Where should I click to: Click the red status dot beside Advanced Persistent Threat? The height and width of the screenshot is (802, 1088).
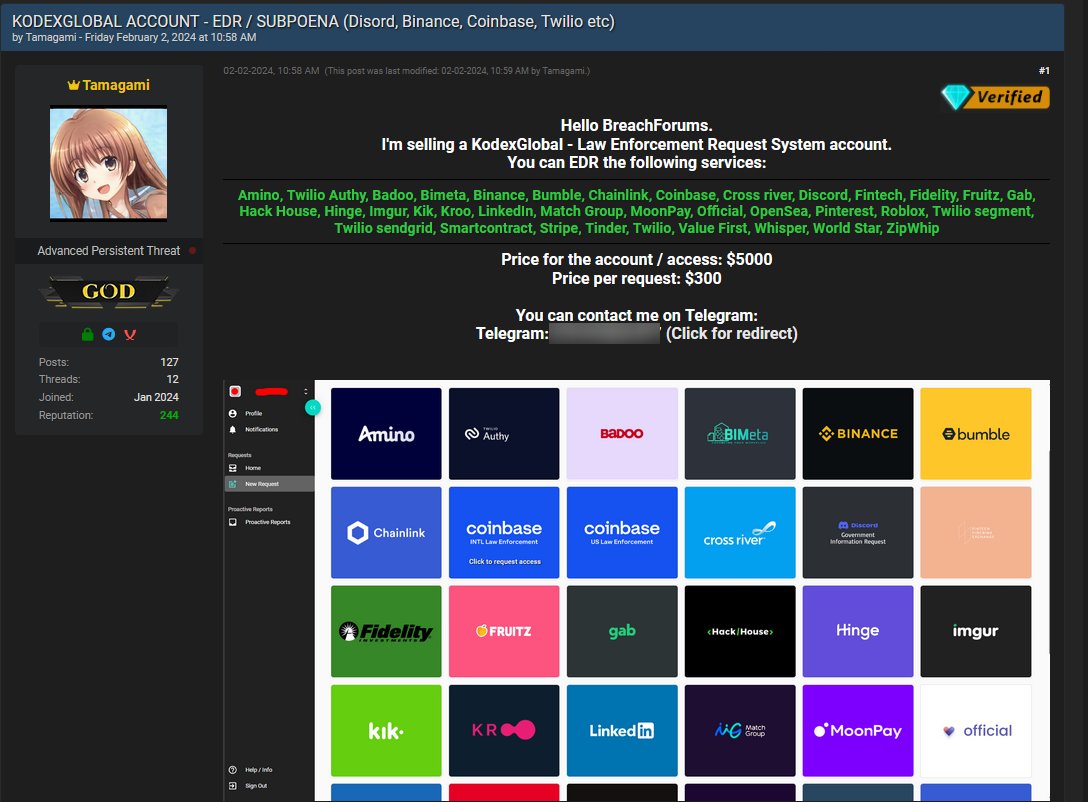tap(192, 250)
